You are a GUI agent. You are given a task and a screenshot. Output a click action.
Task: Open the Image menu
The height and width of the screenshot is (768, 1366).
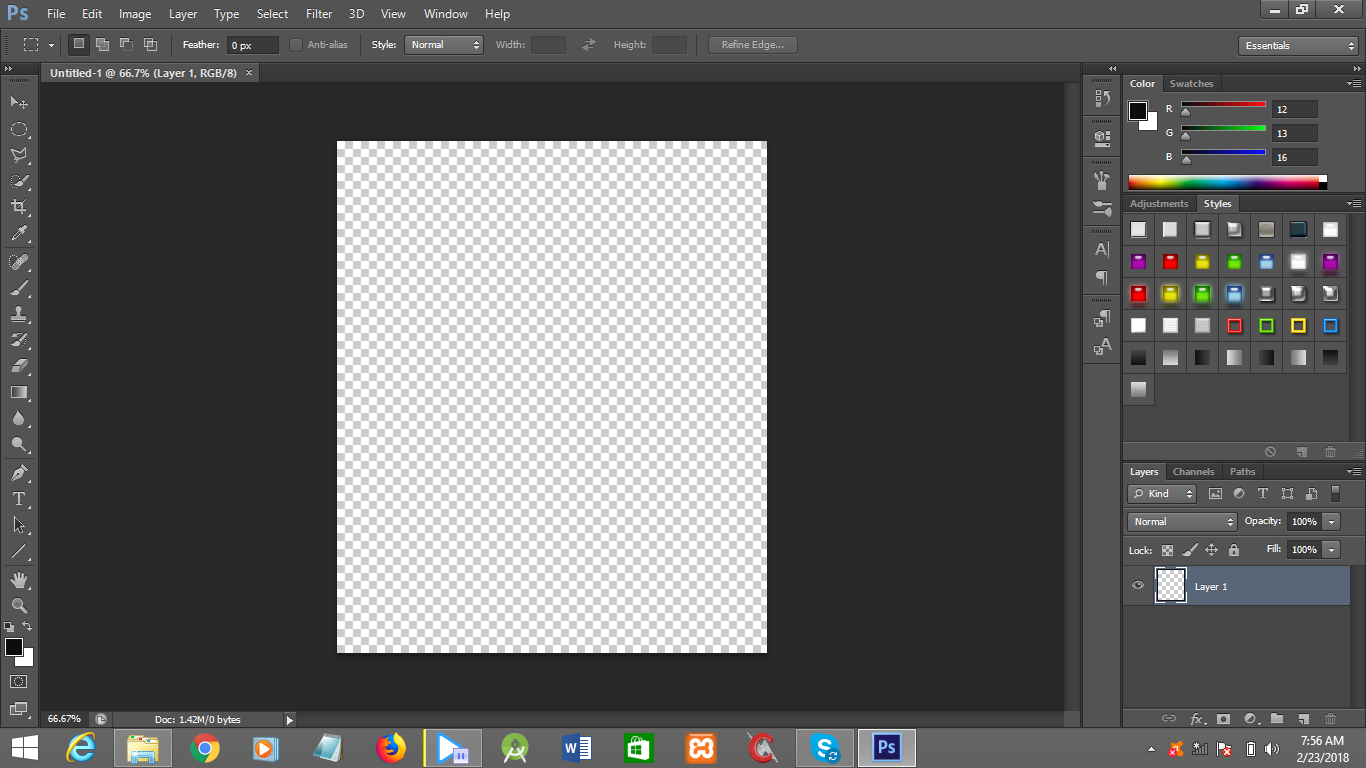135,14
